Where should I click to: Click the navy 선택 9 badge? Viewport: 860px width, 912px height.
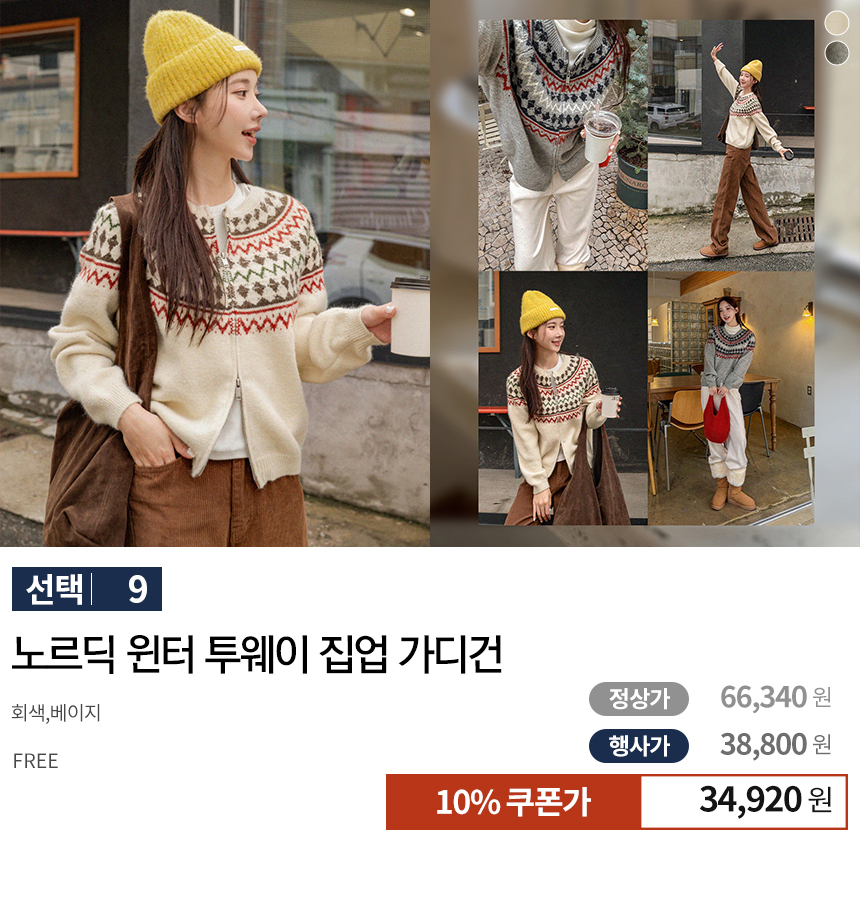pyautogui.click(x=87, y=589)
